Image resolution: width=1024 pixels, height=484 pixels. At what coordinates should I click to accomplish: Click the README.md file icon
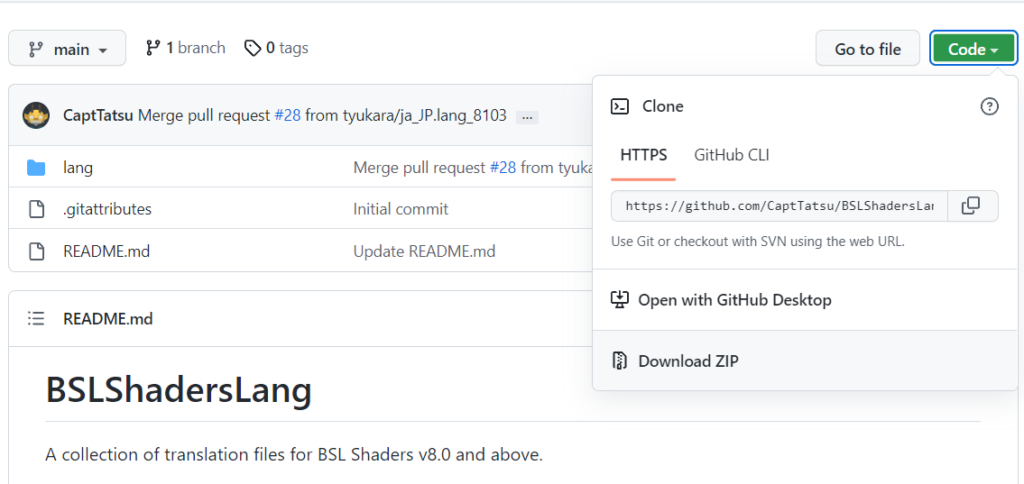coord(36,251)
